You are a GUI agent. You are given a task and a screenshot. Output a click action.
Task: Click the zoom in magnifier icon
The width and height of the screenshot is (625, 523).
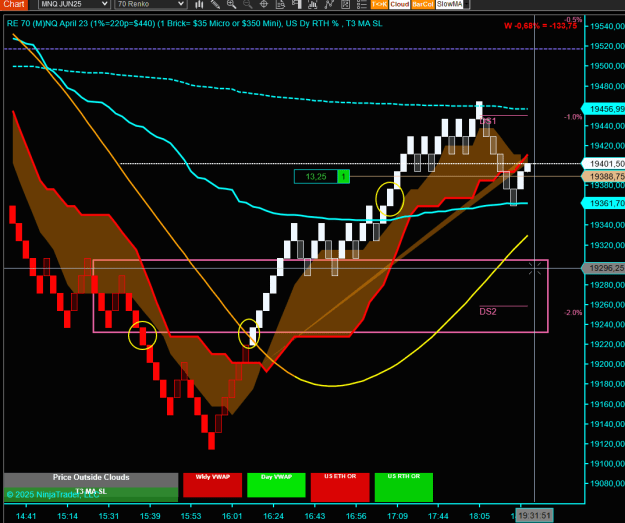pos(231,4)
